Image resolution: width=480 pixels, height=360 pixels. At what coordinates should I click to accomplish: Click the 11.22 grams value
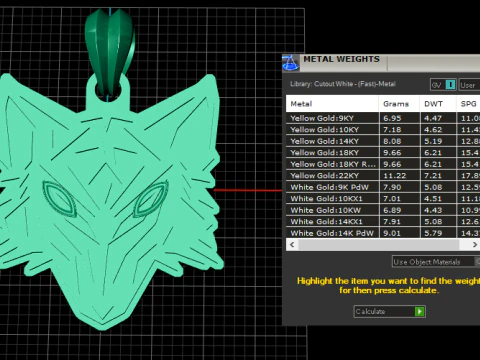tap(395, 176)
